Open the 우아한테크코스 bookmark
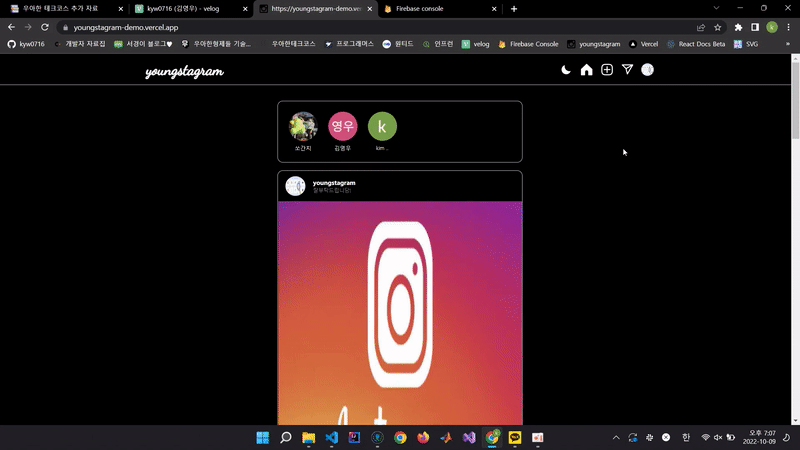 [x=288, y=44]
